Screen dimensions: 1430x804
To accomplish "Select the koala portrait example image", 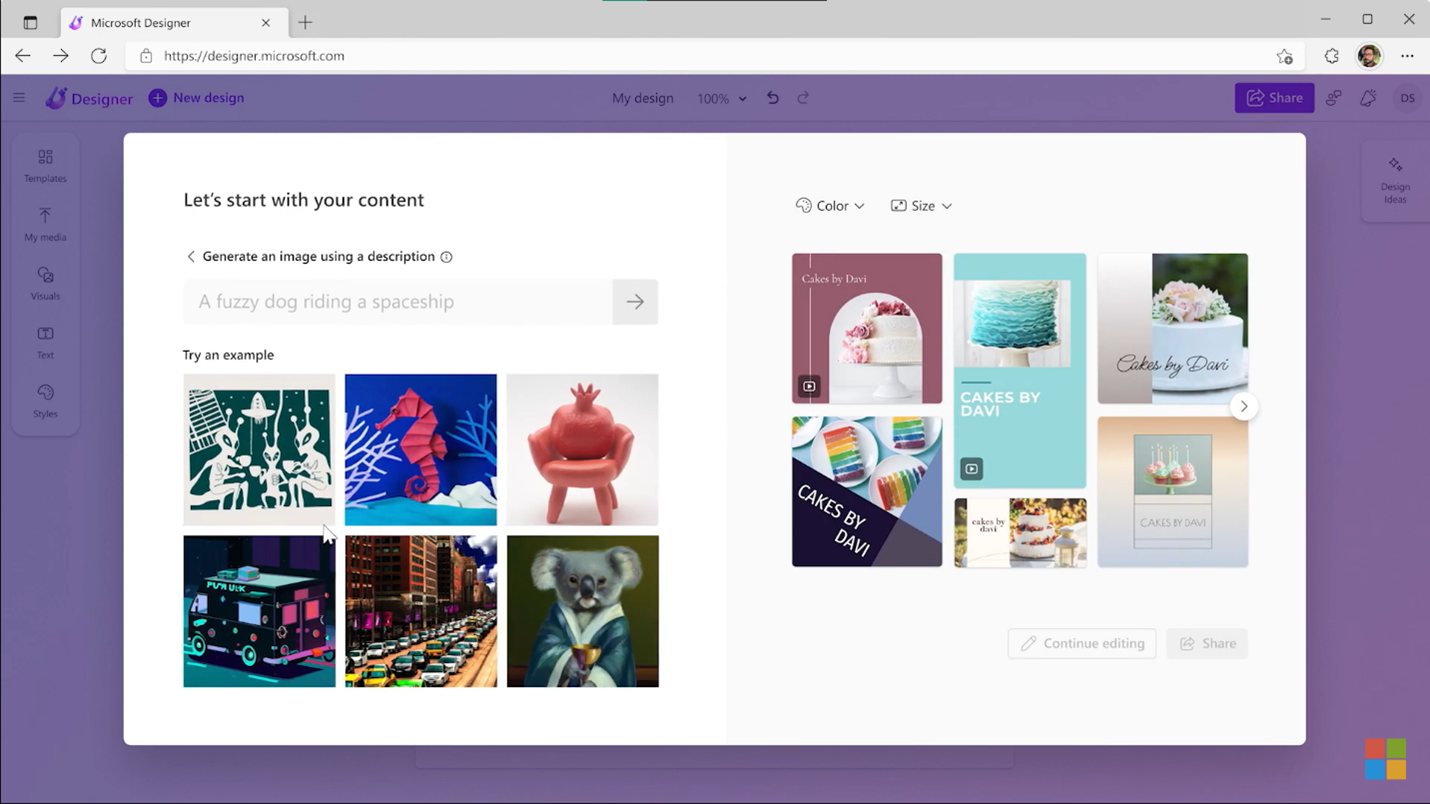I will click(582, 611).
